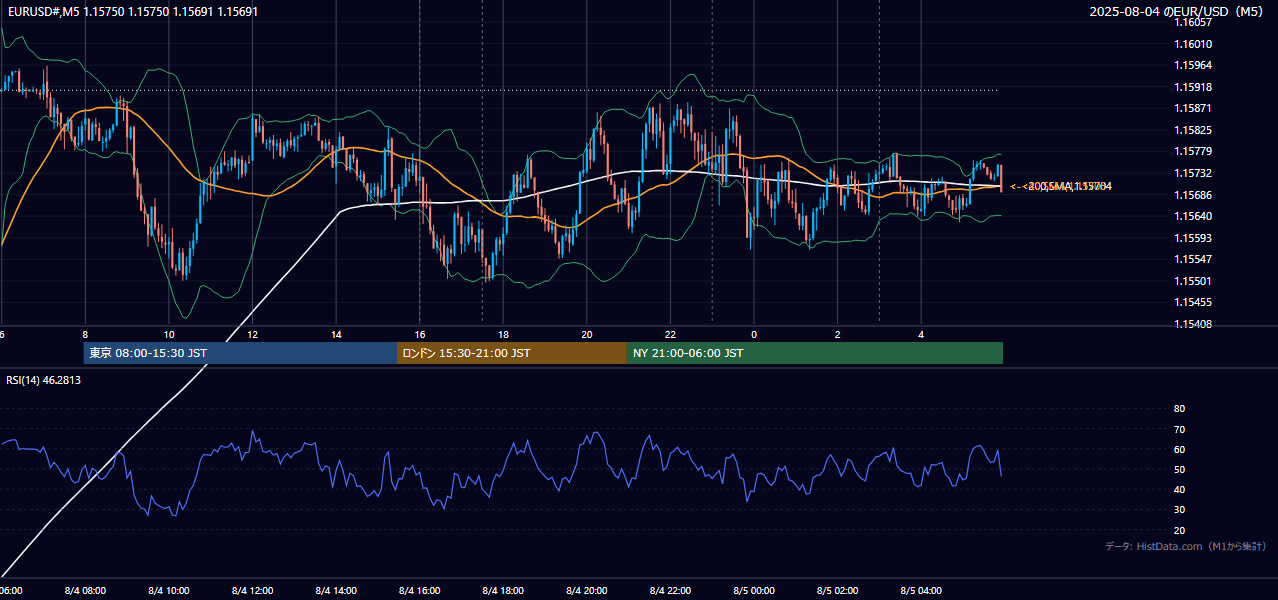Click hour marker 0 under price chart
This screenshot has height=600, width=1278.
click(x=754, y=335)
